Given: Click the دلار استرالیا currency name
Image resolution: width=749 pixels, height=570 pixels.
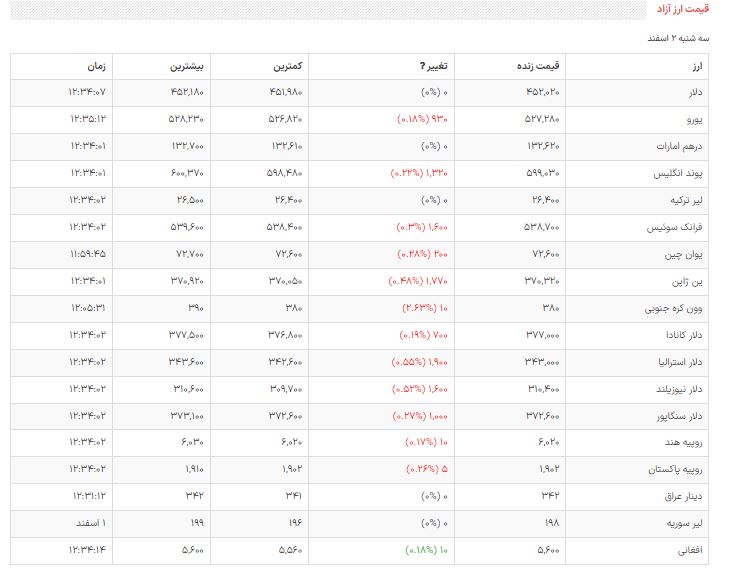Looking at the screenshot, I should pyautogui.click(x=681, y=363).
